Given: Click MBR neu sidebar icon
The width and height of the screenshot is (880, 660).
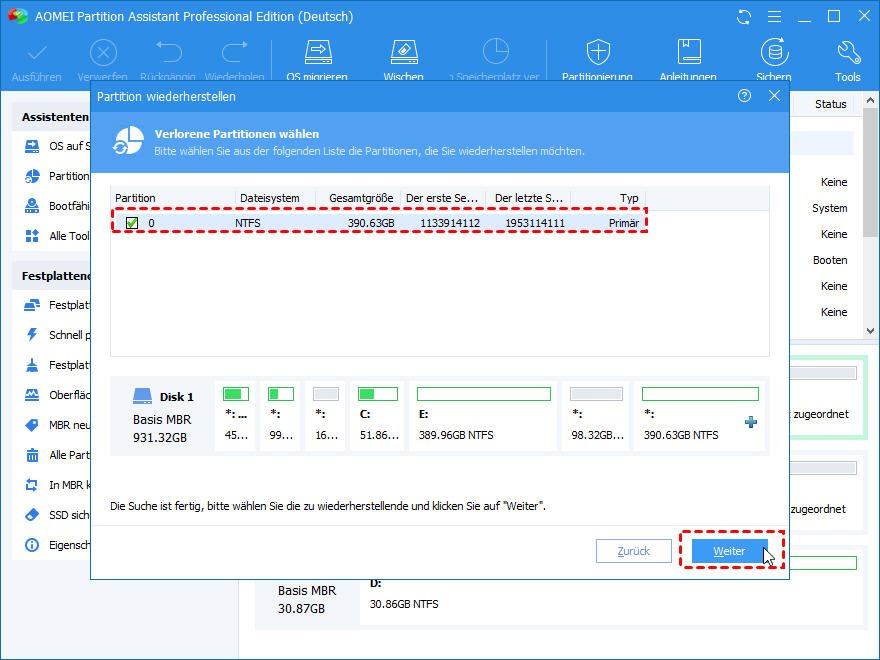Looking at the screenshot, I should [32, 425].
